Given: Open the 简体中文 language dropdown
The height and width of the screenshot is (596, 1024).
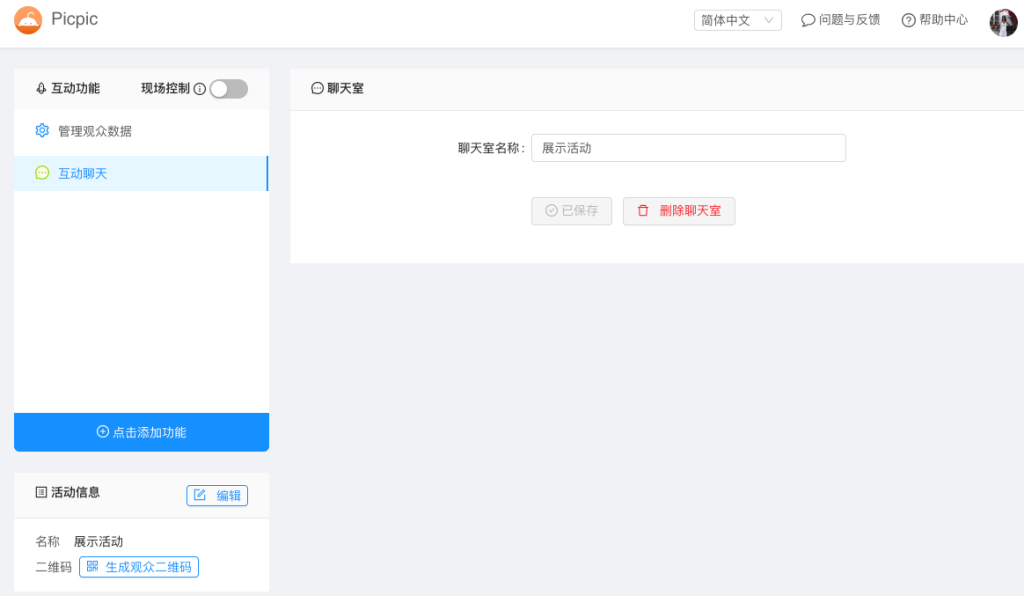Looking at the screenshot, I should (x=737, y=20).
